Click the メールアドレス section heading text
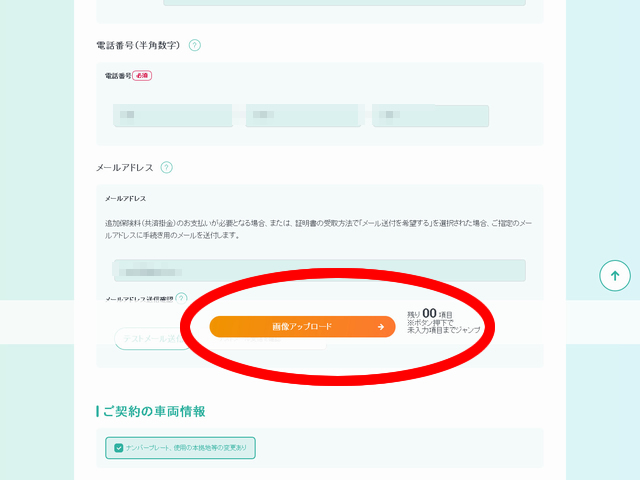 [124, 168]
